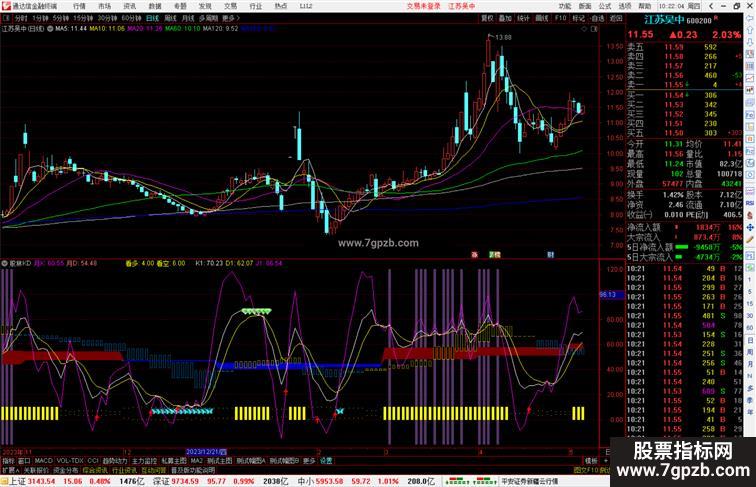756x487 pixels.
Task: Expand the 更多 periods list
Action: (x=230, y=18)
